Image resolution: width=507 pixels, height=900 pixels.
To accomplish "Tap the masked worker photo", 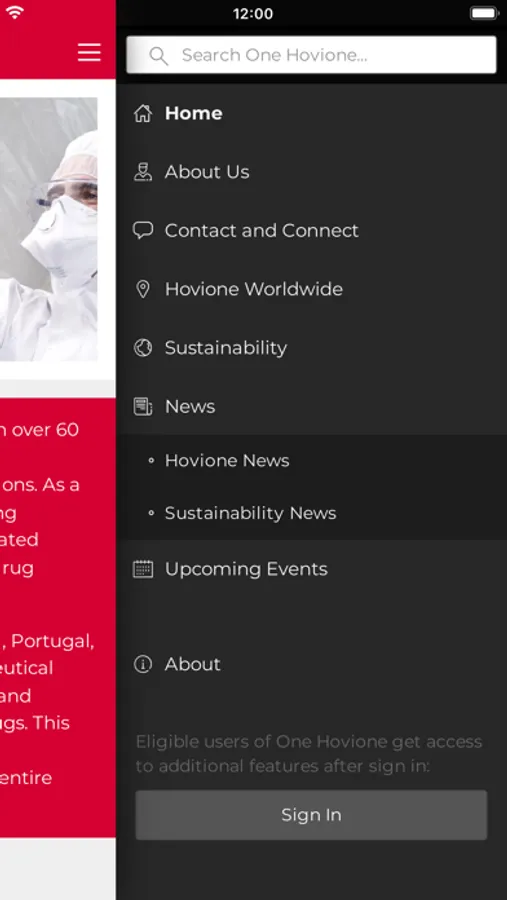I will tap(49, 229).
